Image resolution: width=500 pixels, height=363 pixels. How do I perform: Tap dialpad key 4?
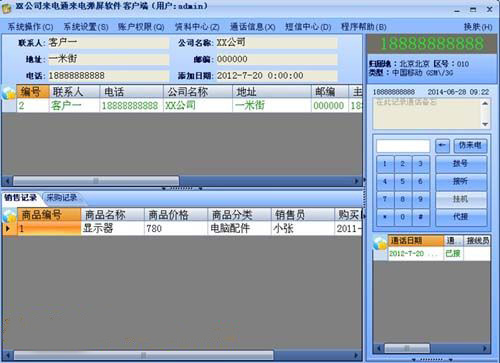click(x=385, y=181)
